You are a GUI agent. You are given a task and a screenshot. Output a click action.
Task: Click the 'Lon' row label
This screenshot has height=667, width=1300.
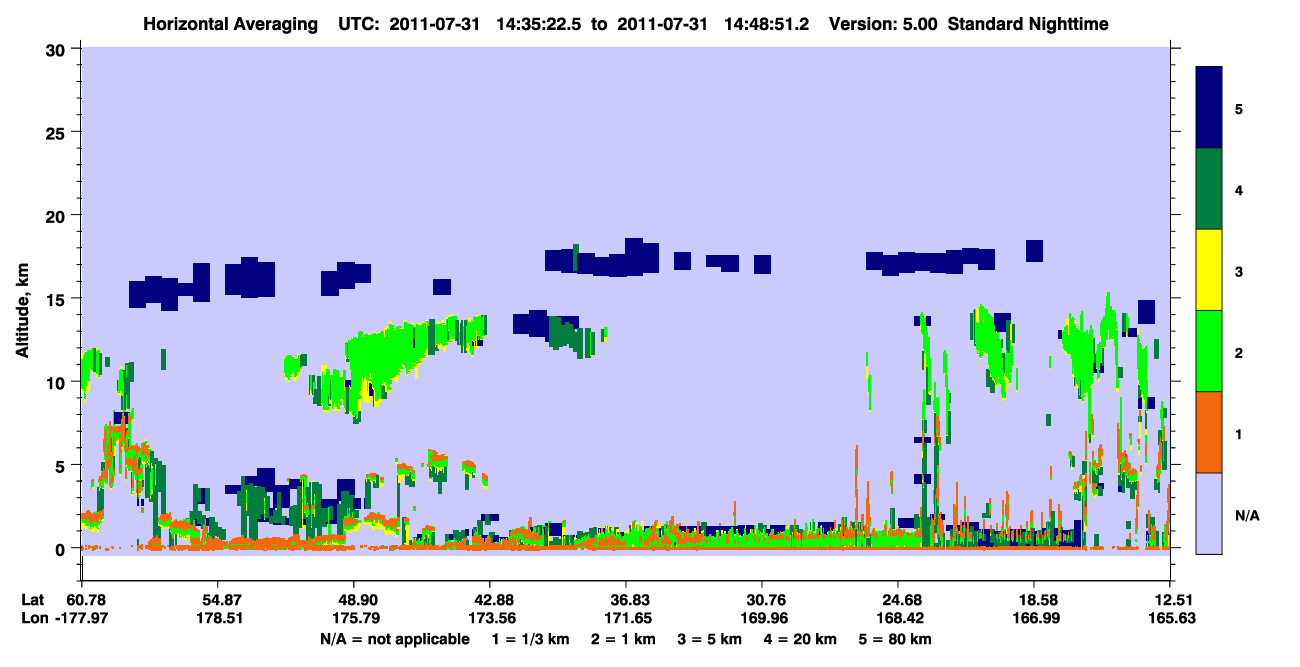click(x=33, y=618)
